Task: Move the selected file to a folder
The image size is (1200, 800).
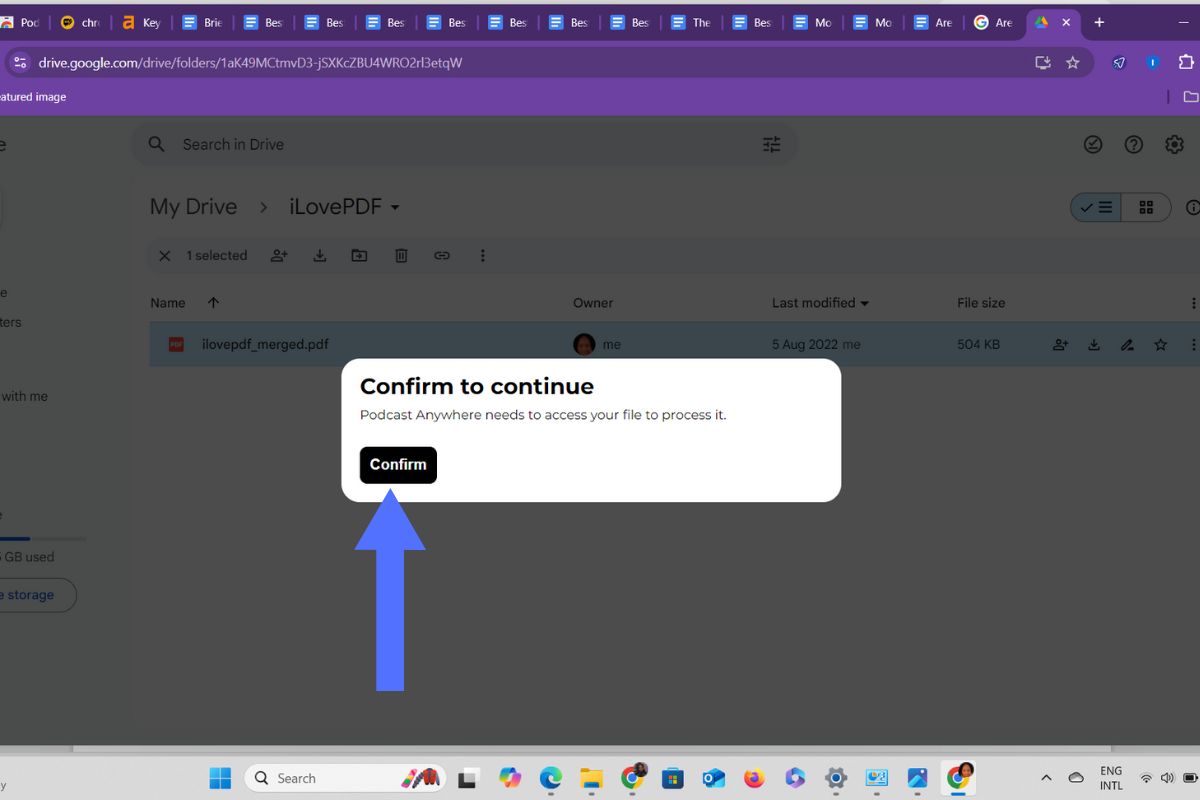Action: [359, 256]
